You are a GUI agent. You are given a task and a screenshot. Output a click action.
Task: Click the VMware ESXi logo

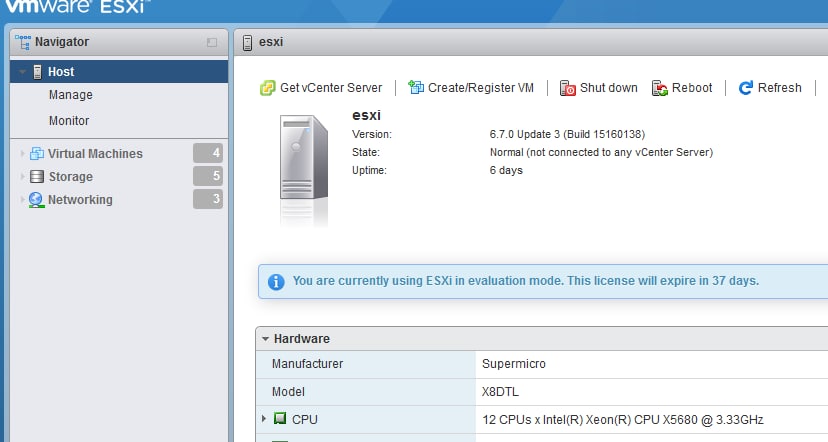[77, 6]
